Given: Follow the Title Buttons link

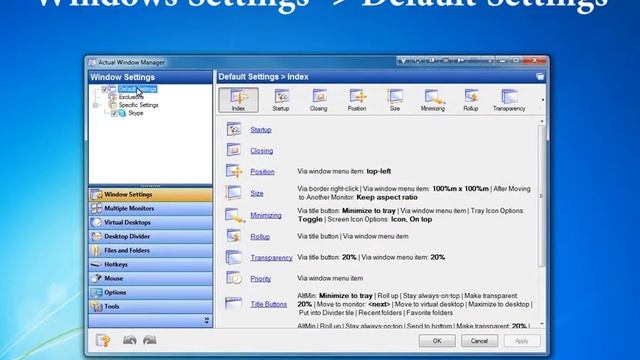Looking at the screenshot, I should (x=269, y=304).
